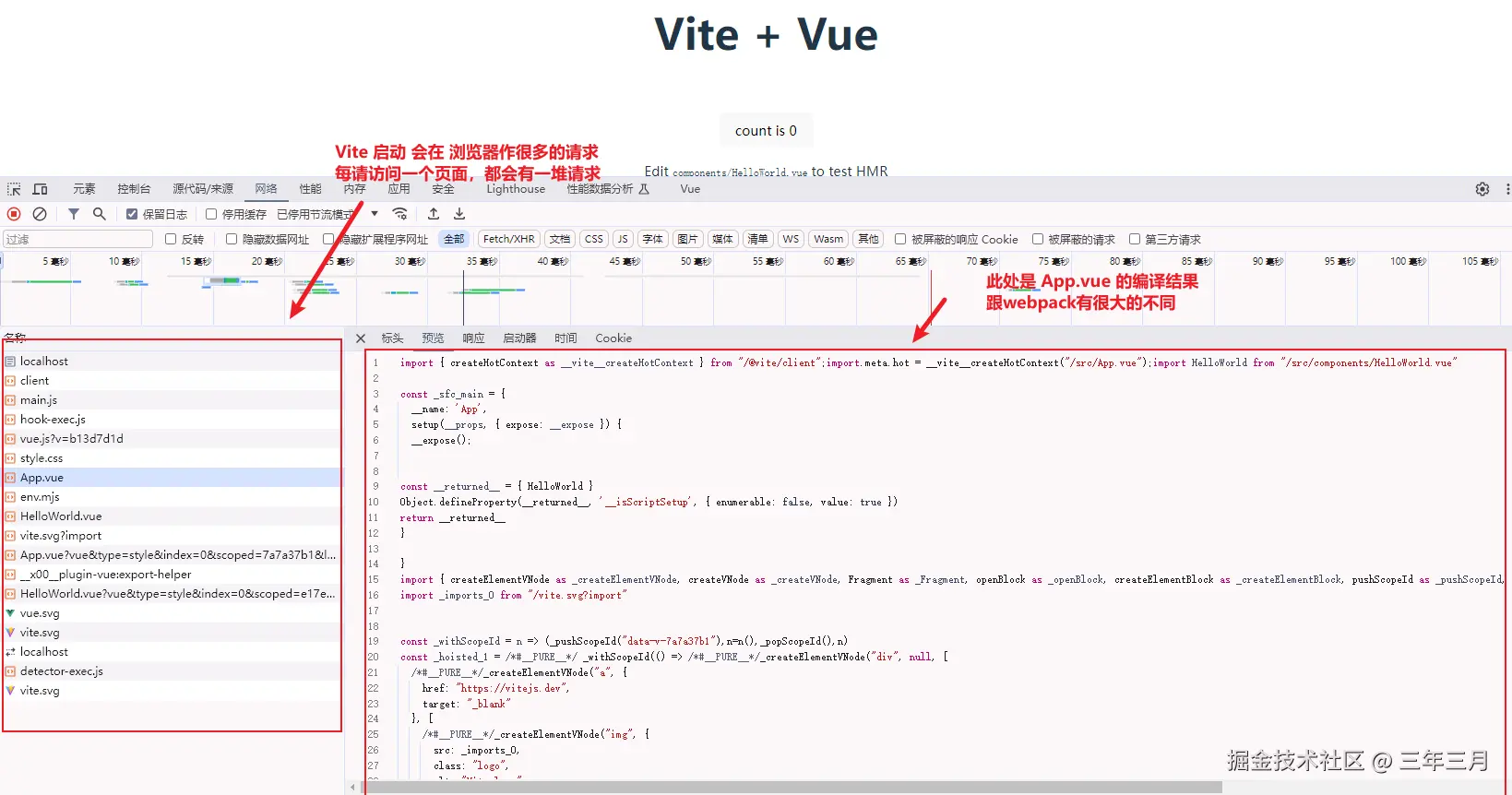1512x795 pixels.
Task: Select env.mjs request row
Action: coord(171,497)
